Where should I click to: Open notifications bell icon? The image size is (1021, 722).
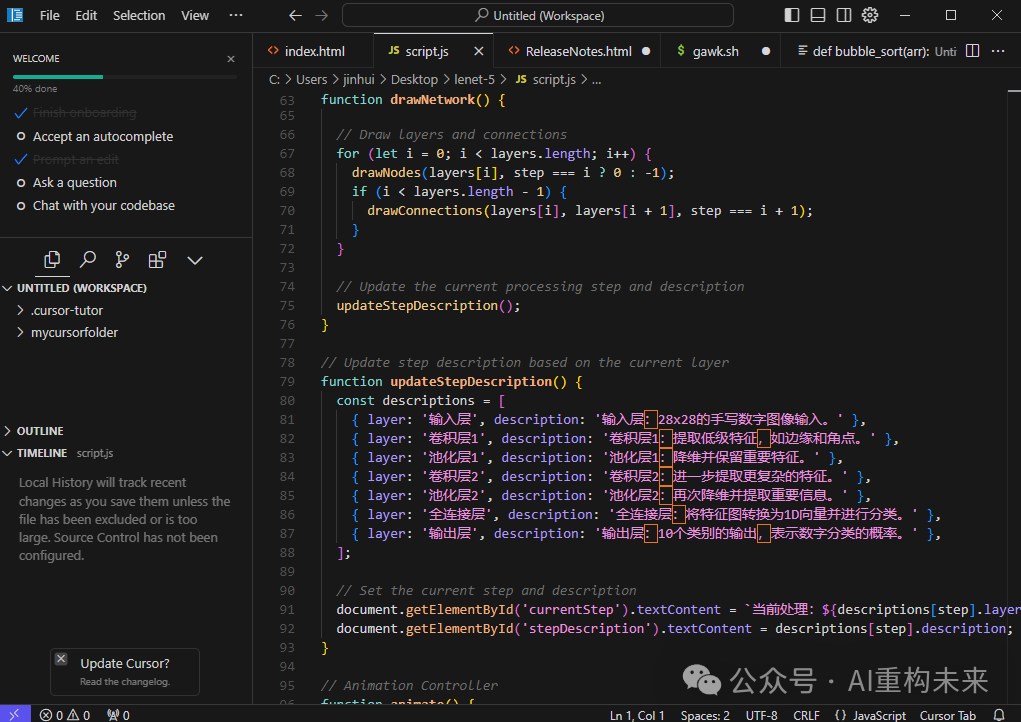(x=999, y=715)
